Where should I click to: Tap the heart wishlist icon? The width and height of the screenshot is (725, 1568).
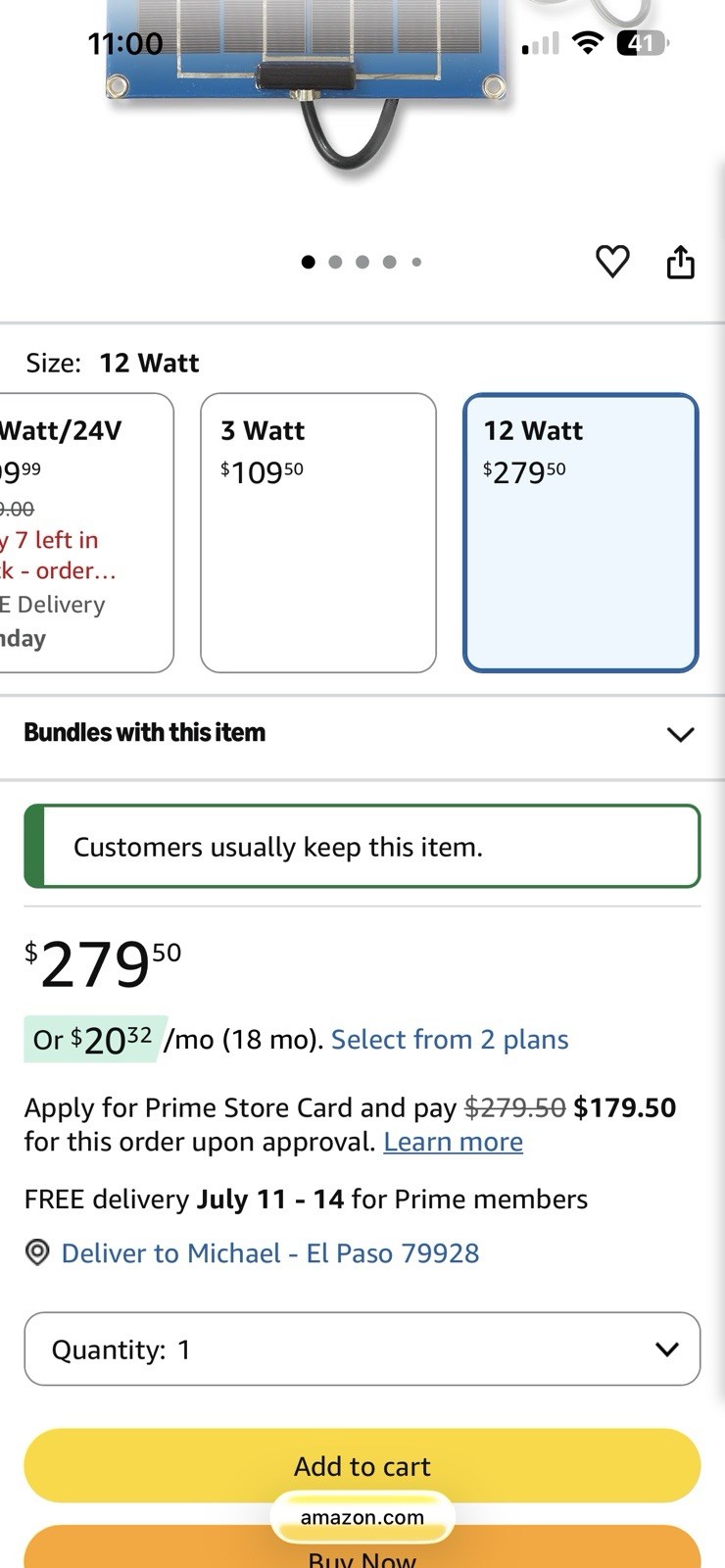coord(612,262)
